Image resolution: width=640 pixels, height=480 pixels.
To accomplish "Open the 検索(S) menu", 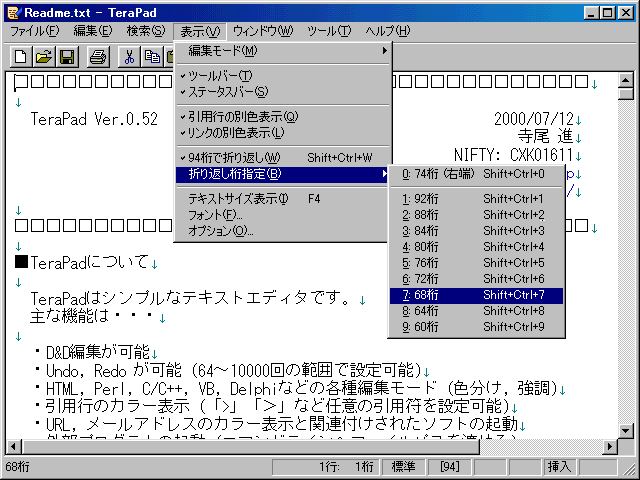I will point(146,31).
